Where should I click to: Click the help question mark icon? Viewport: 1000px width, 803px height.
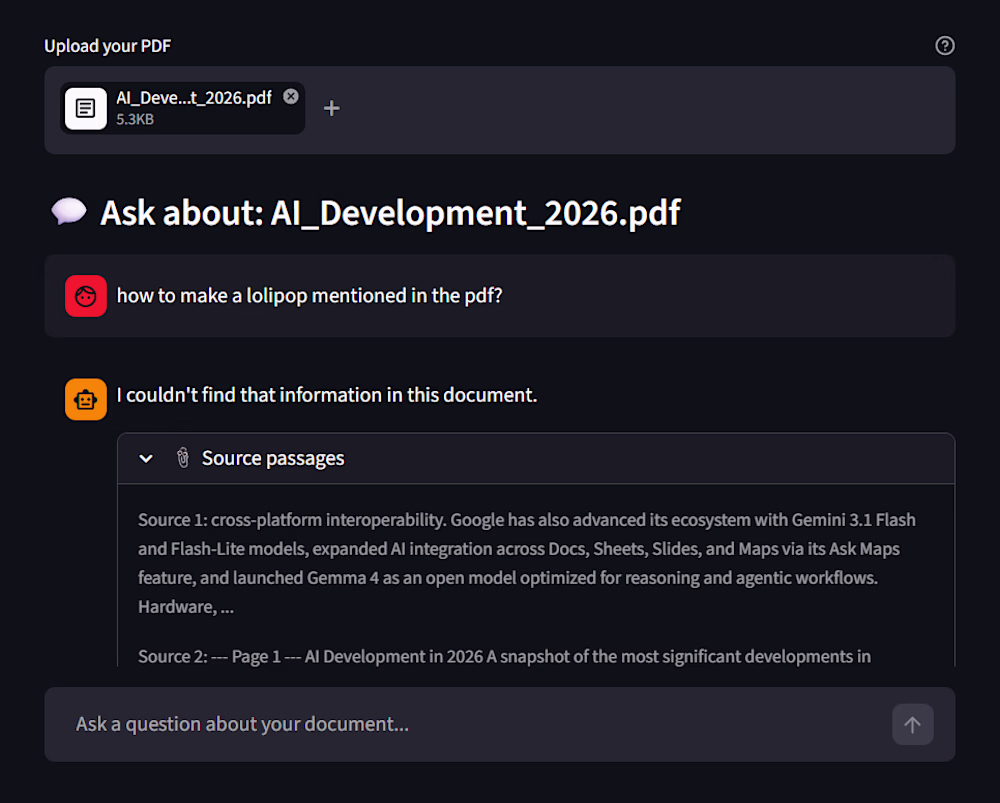[944, 45]
